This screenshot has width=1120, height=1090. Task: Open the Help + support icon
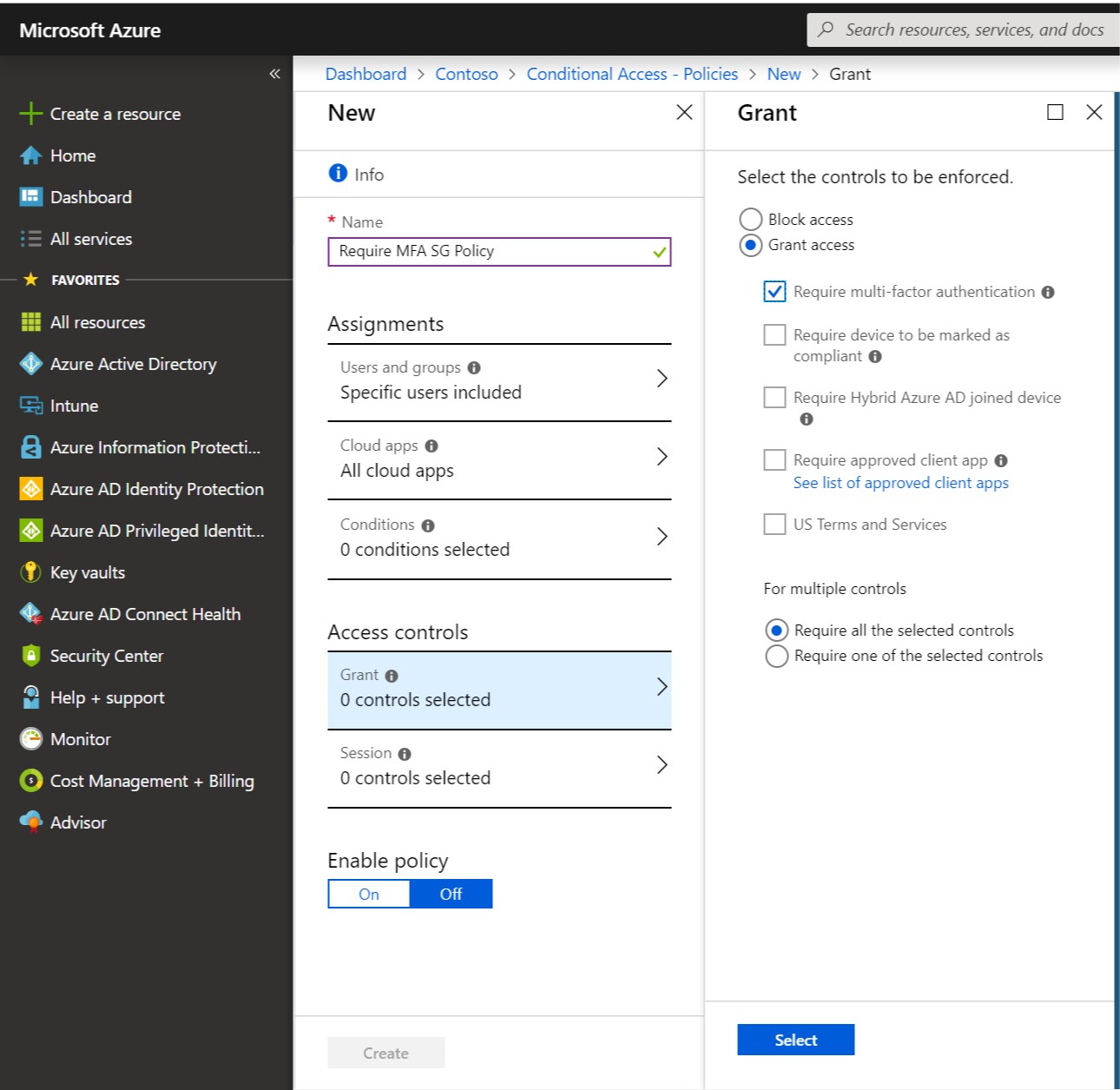31,697
